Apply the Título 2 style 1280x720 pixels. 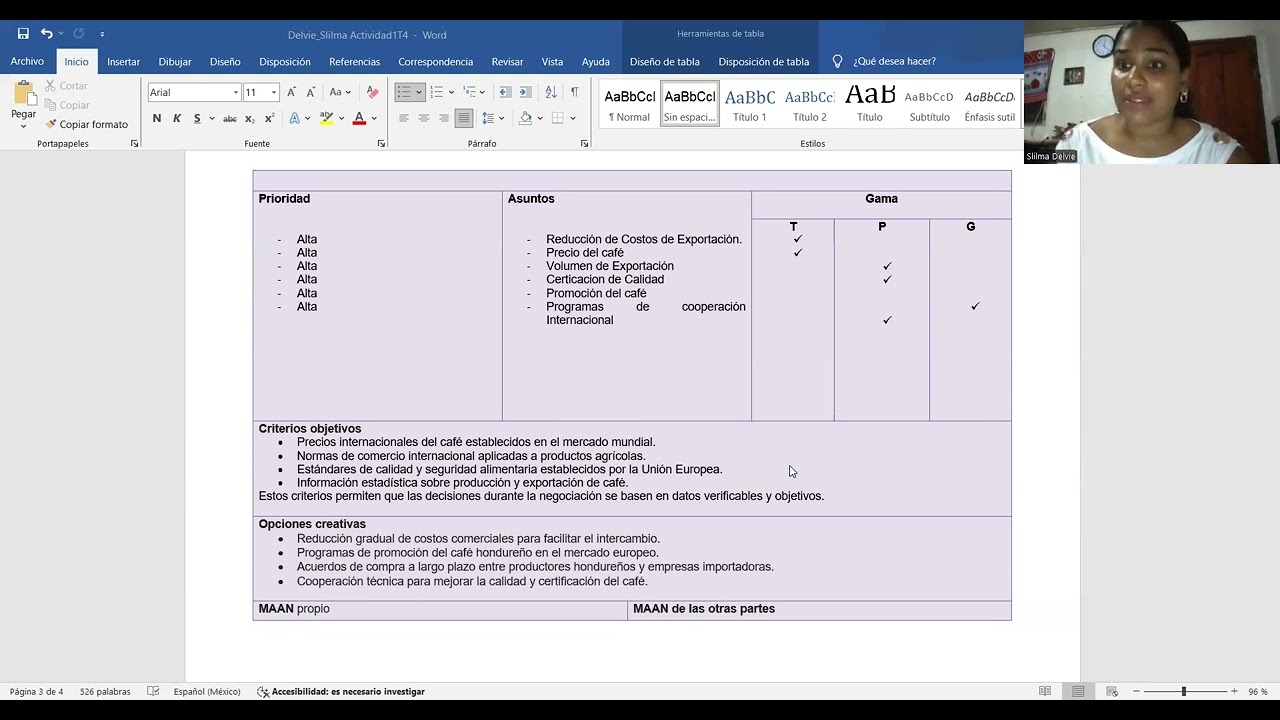click(810, 104)
